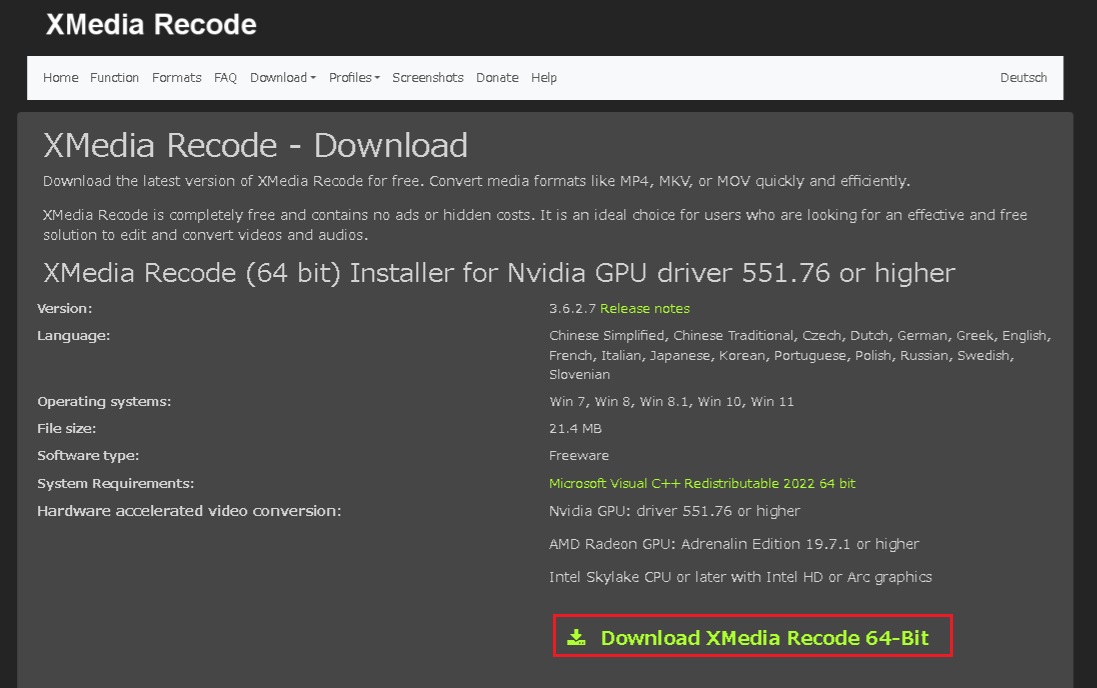The image size is (1097, 688).
Task: Click the 'File size:' label
Action: click(66, 428)
